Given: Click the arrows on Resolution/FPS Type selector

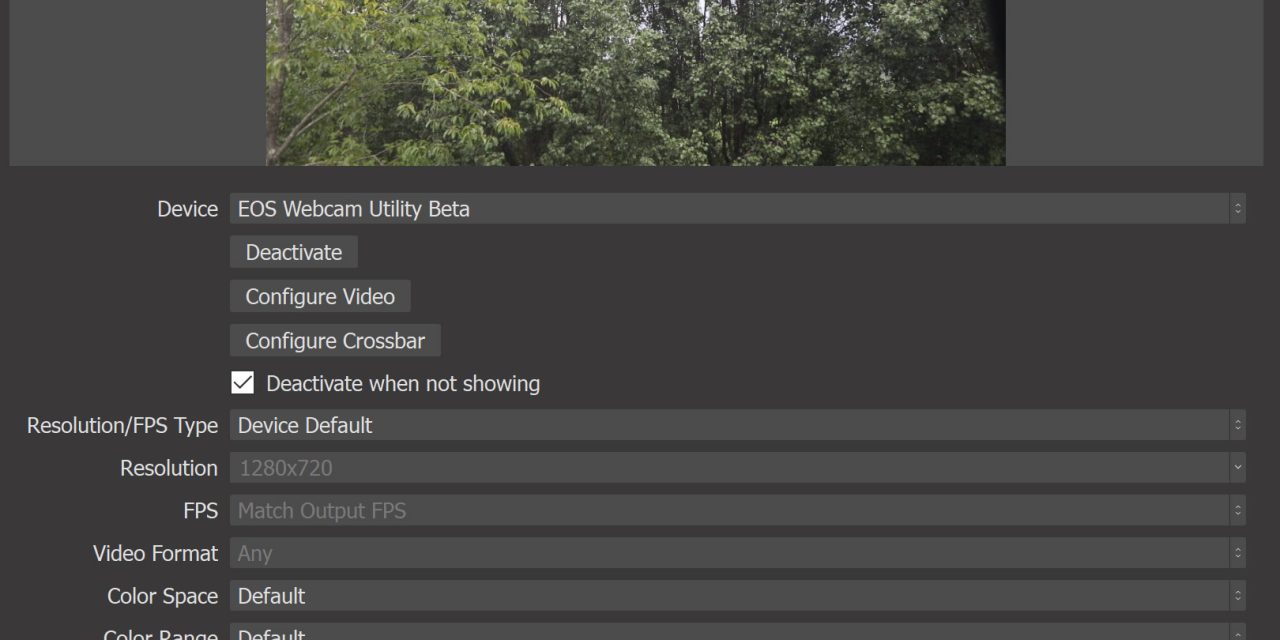Looking at the screenshot, I should pos(1238,425).
